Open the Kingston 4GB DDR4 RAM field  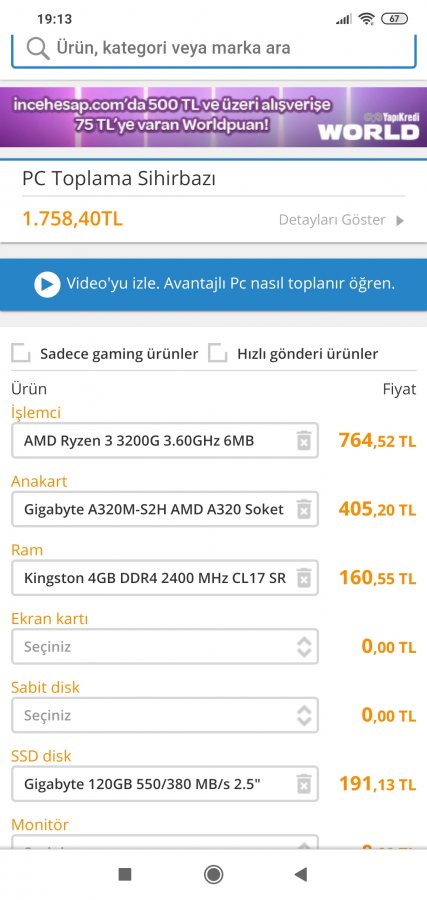pyautogui.click(x=165, y=578)
